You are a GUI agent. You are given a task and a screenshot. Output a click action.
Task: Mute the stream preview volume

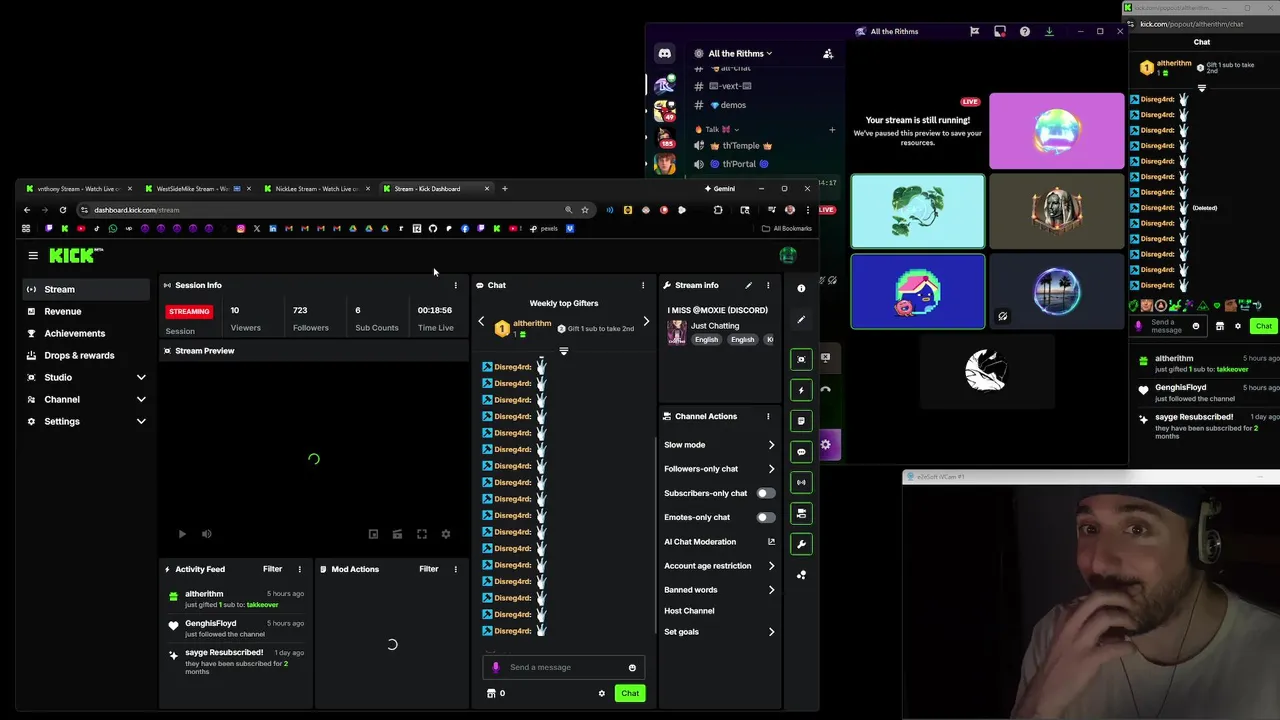[x=206, y=534]
